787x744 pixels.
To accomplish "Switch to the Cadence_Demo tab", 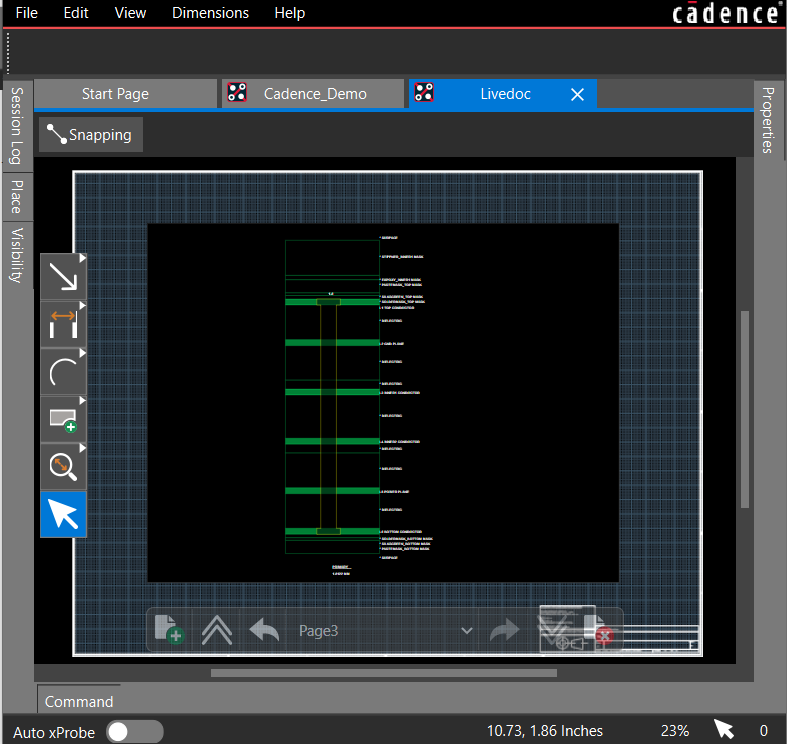I will (313, 94).
